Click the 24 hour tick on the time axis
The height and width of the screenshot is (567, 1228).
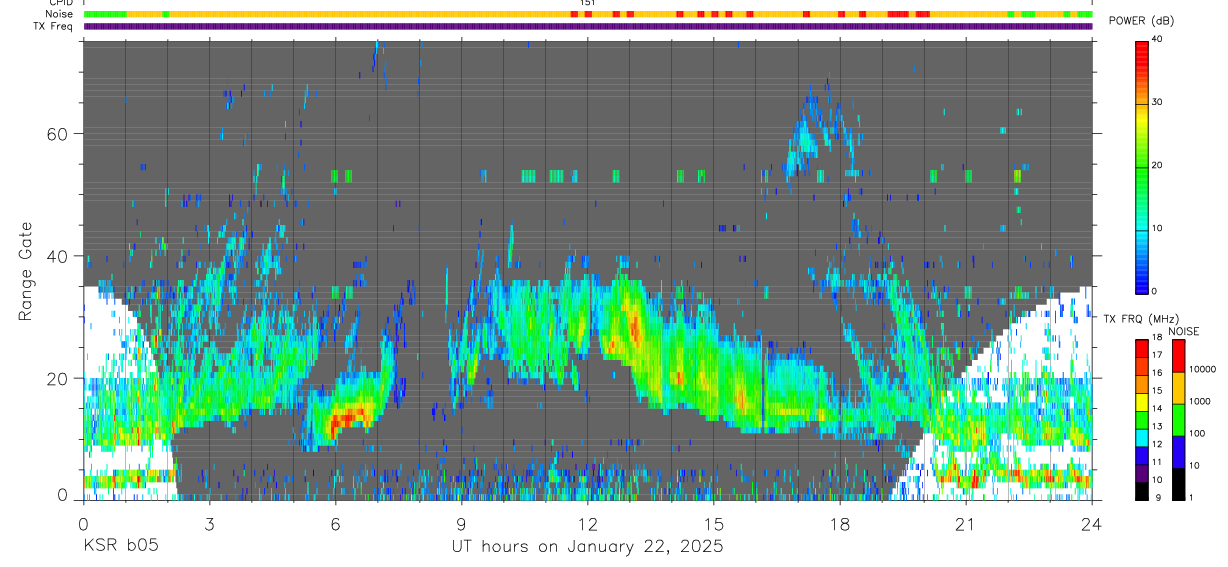point(1091,524)
